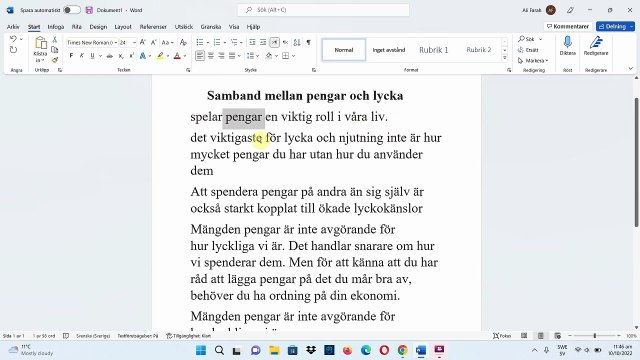Image resolution: width=640 pixels, height=360 pixels.
Task: Cut selection with the scissors icon
Action: click(55, 40)
